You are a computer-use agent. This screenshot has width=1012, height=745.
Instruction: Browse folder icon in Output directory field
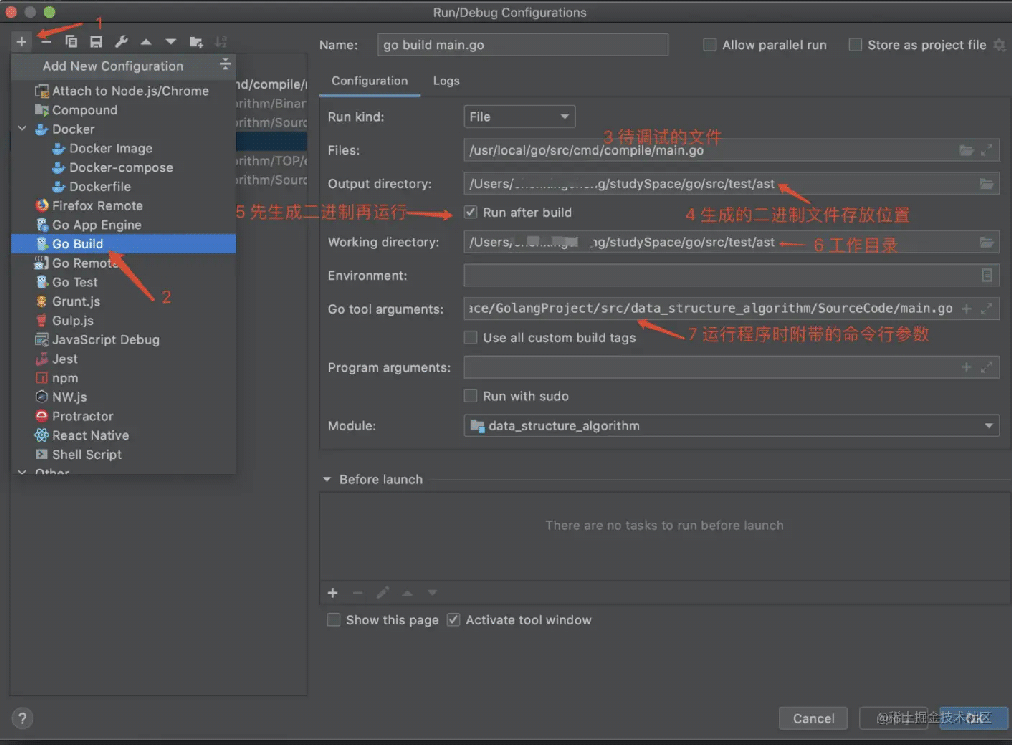pos(986,184)
